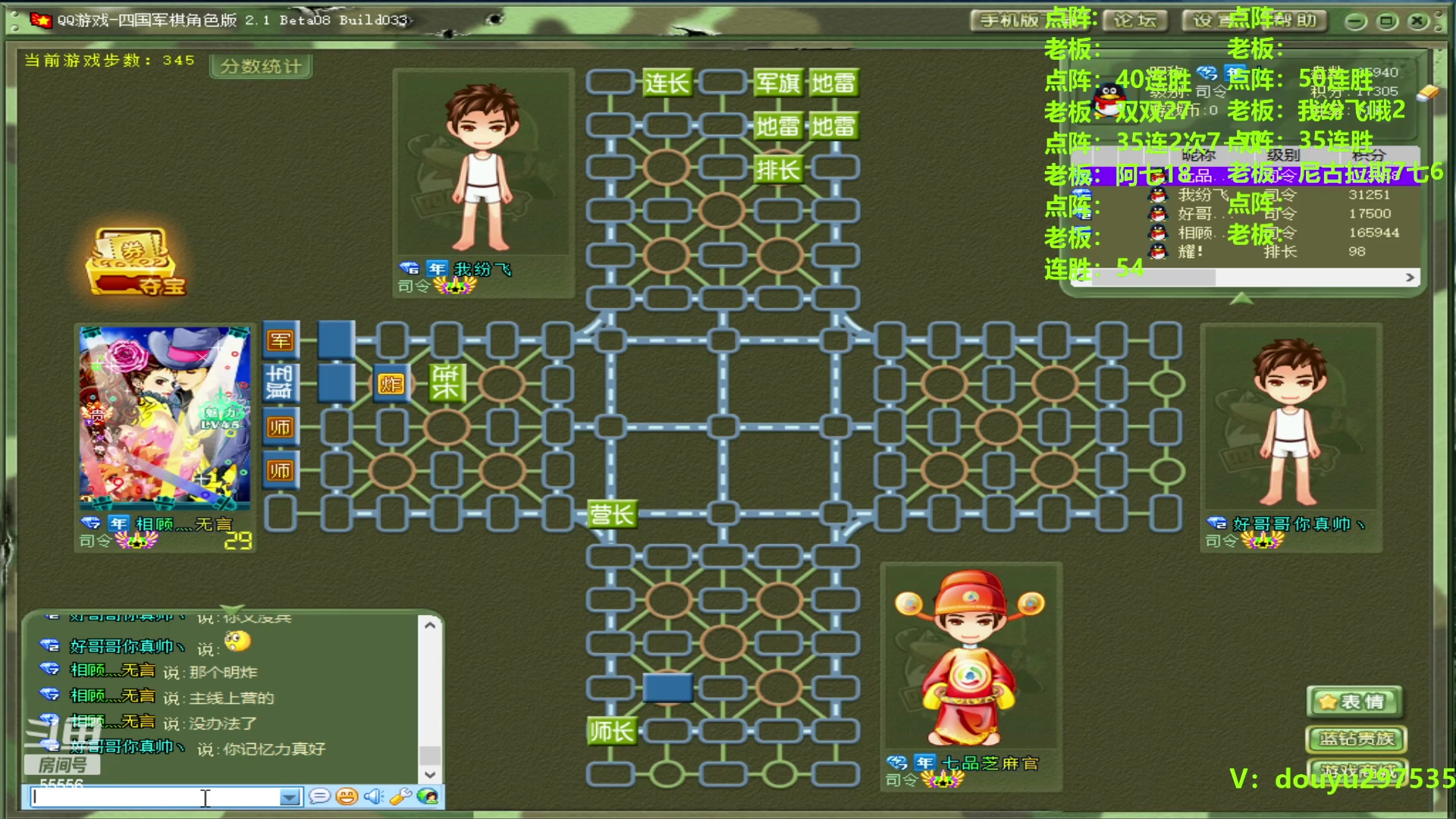The image size is (1456, 819).
Task: Close the QQ game window
Action: [1418, 21]
